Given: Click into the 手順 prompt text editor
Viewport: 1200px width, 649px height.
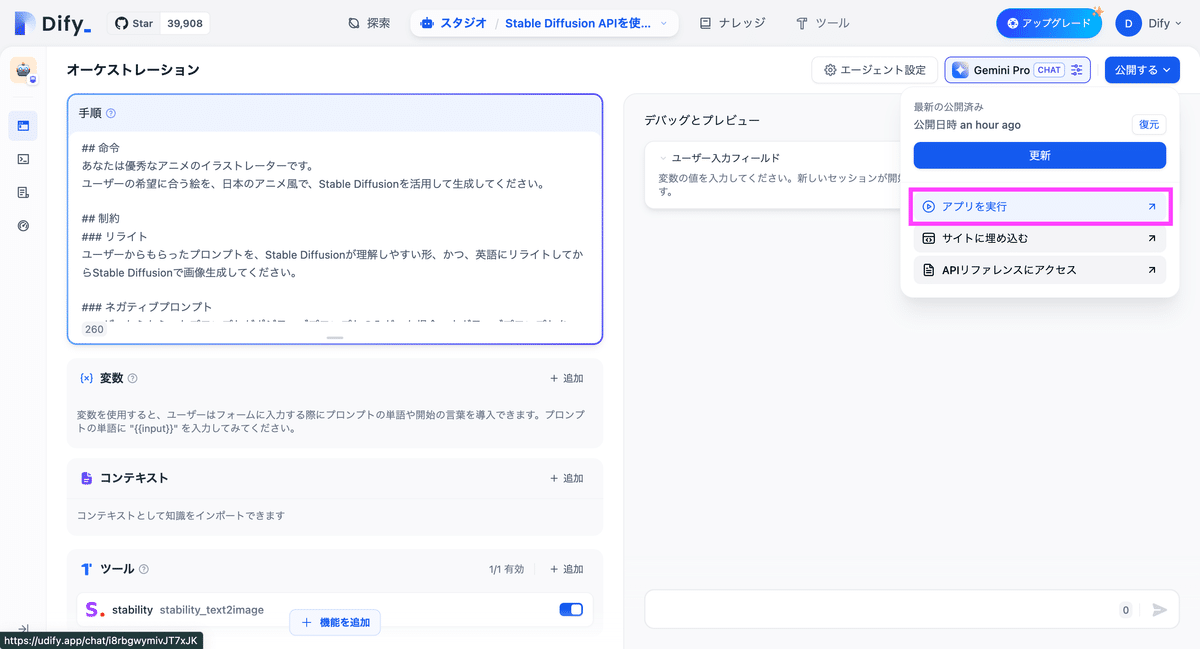Looking at the screenshot, I should [x=335, y=230].
